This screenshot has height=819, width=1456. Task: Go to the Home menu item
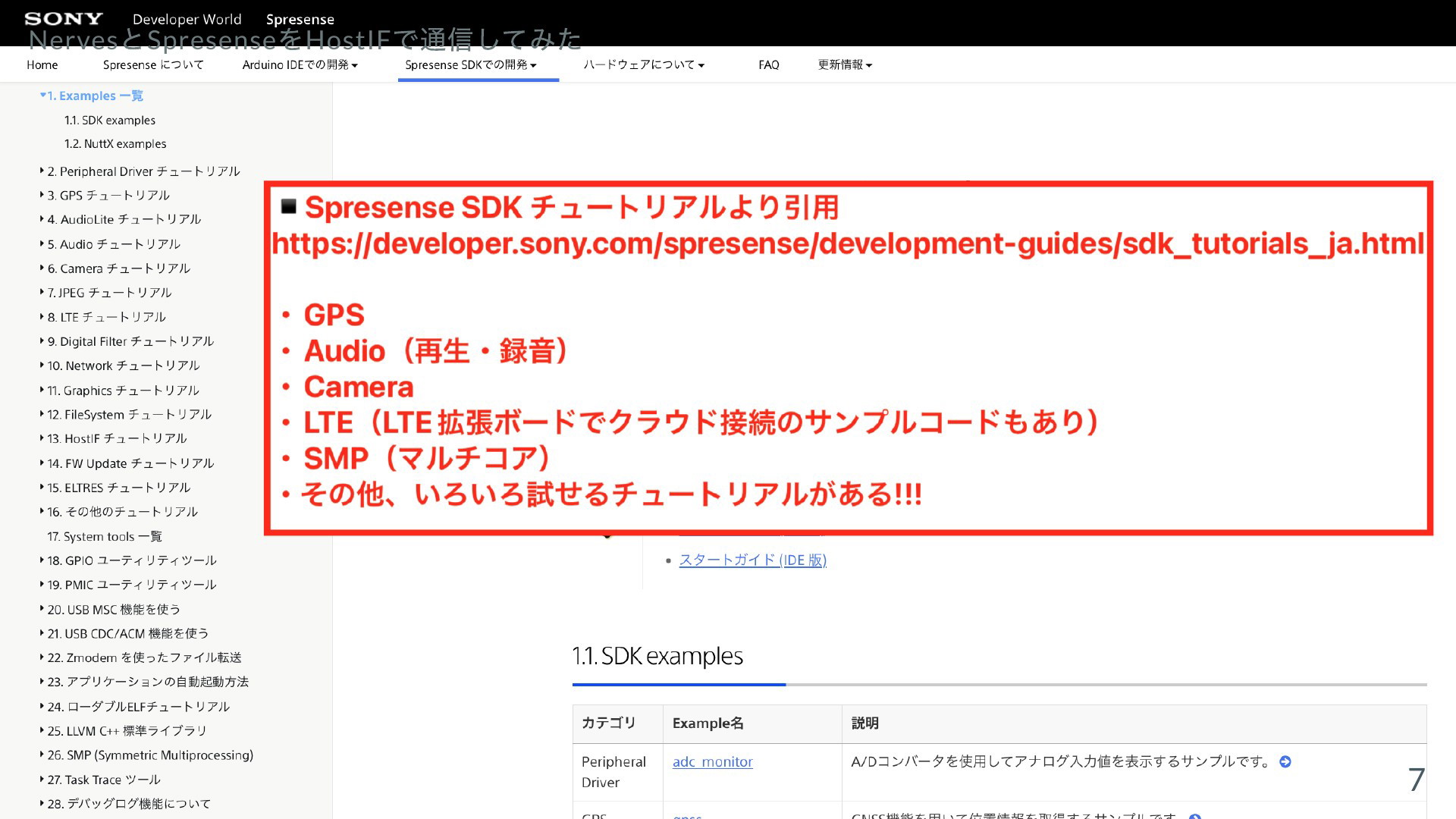(x=42, y=64)
